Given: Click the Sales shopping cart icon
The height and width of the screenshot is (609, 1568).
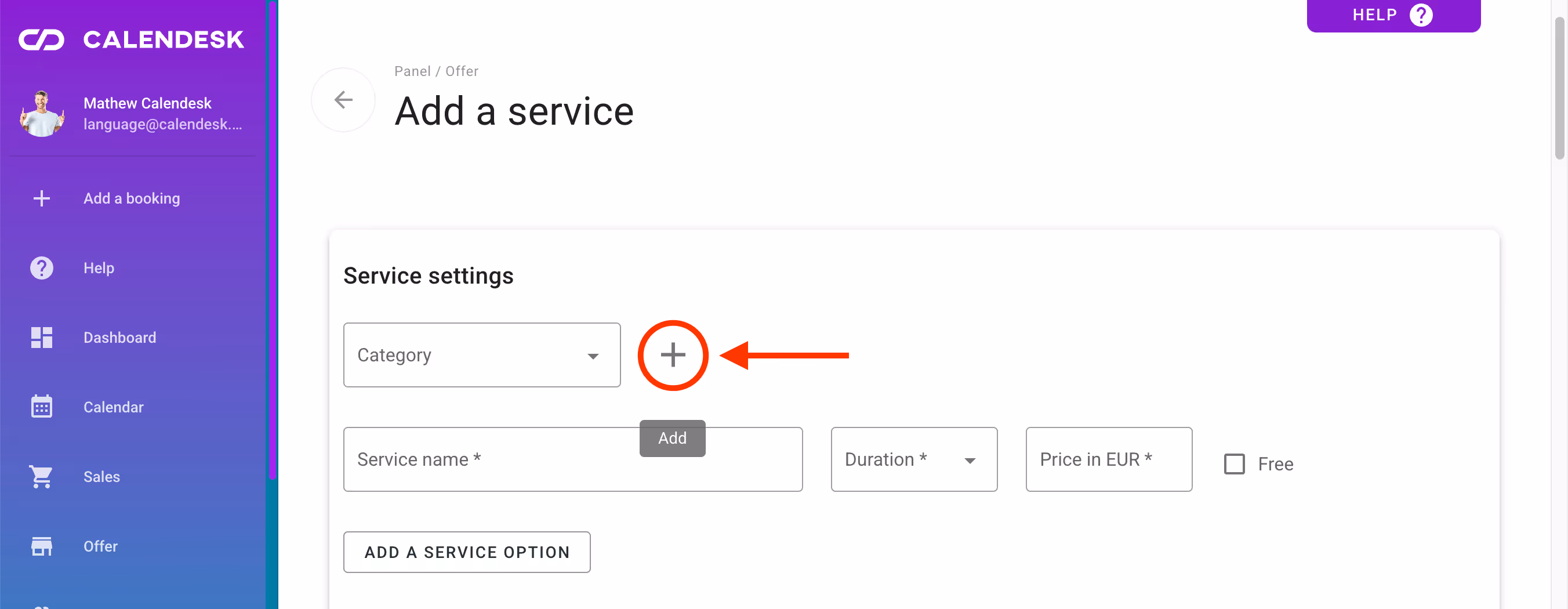Looking at the screenshot, I should pos(41,476).
